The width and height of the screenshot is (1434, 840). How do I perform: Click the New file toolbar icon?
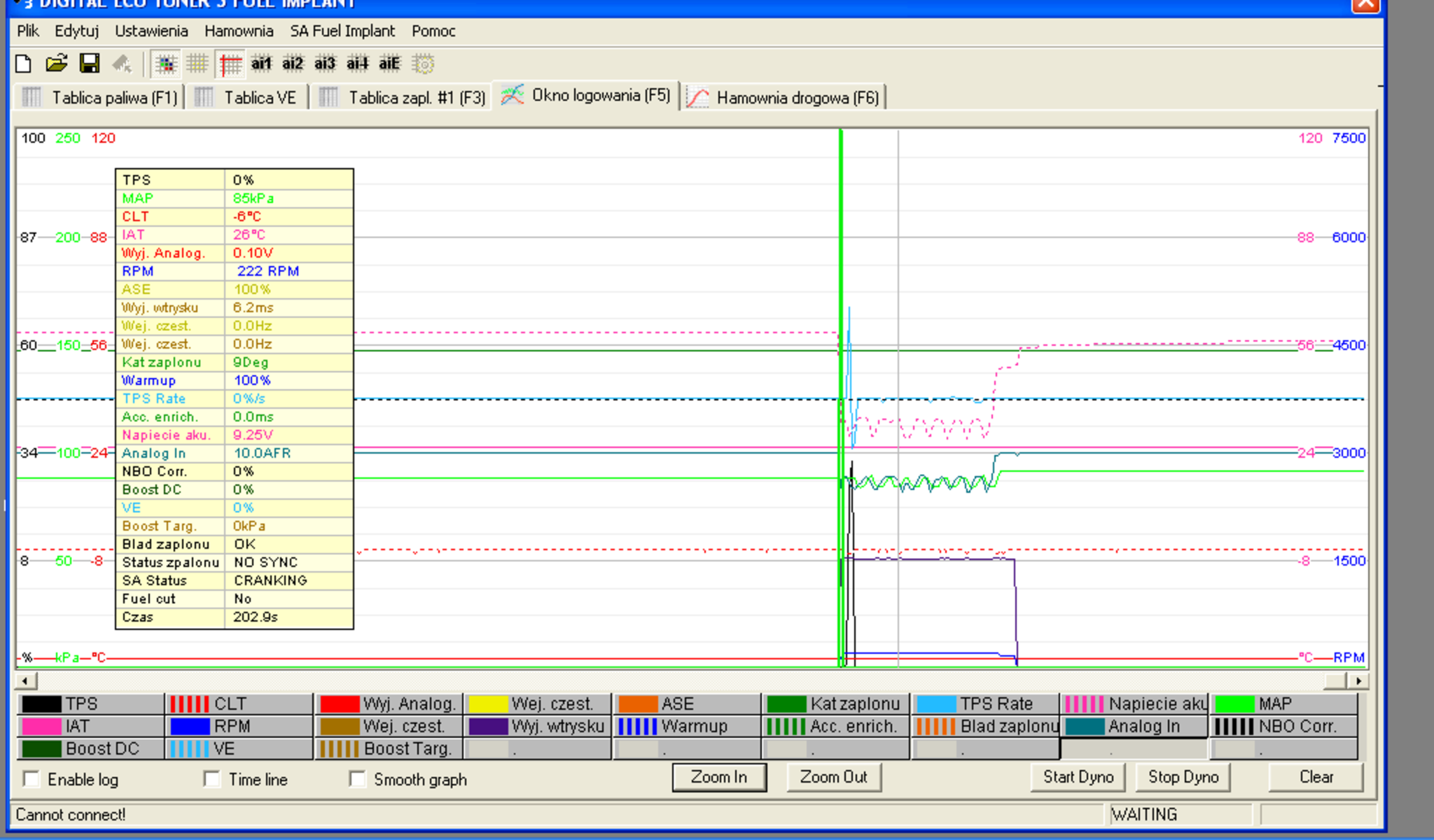pos(24,64)
